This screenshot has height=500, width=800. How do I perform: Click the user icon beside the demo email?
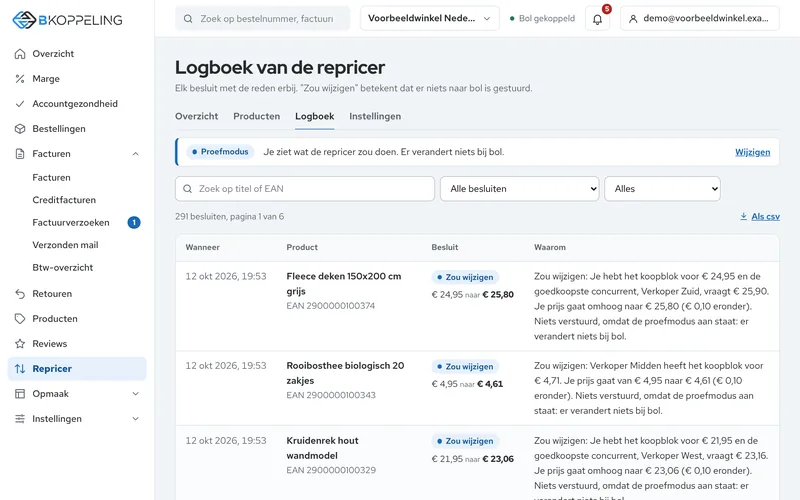tap(633, 19)
